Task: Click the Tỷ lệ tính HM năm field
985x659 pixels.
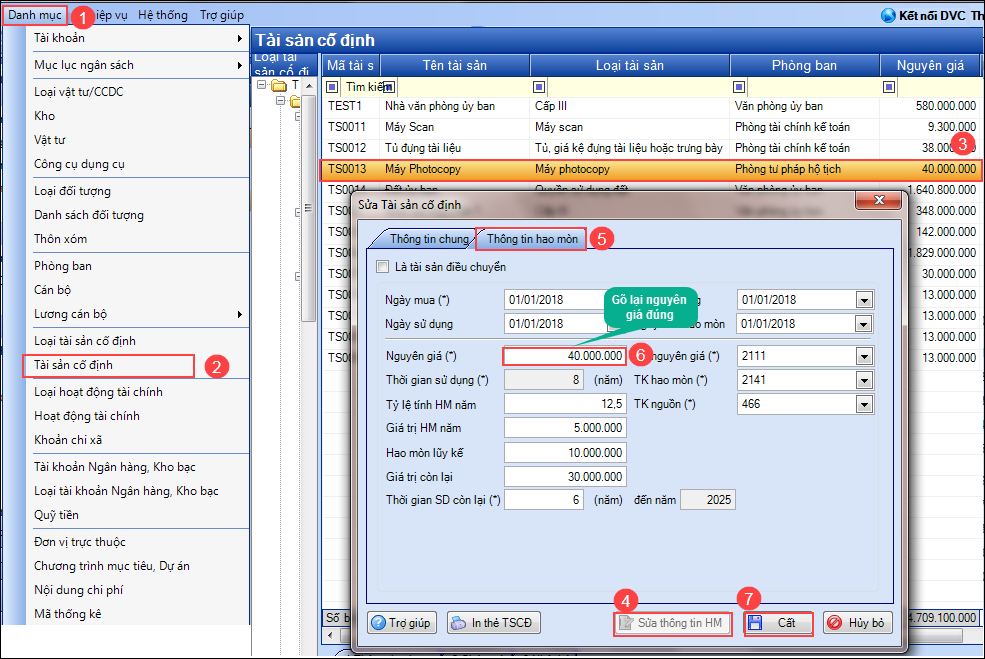Action: coord(565,404)
